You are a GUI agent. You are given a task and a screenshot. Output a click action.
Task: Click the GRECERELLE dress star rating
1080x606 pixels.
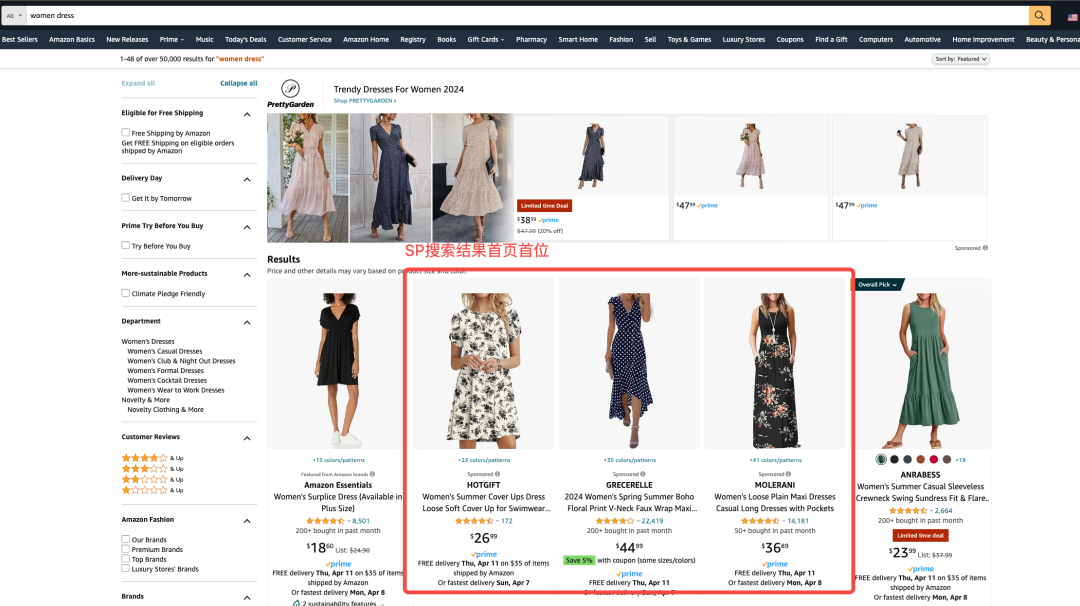pos(614,521)
